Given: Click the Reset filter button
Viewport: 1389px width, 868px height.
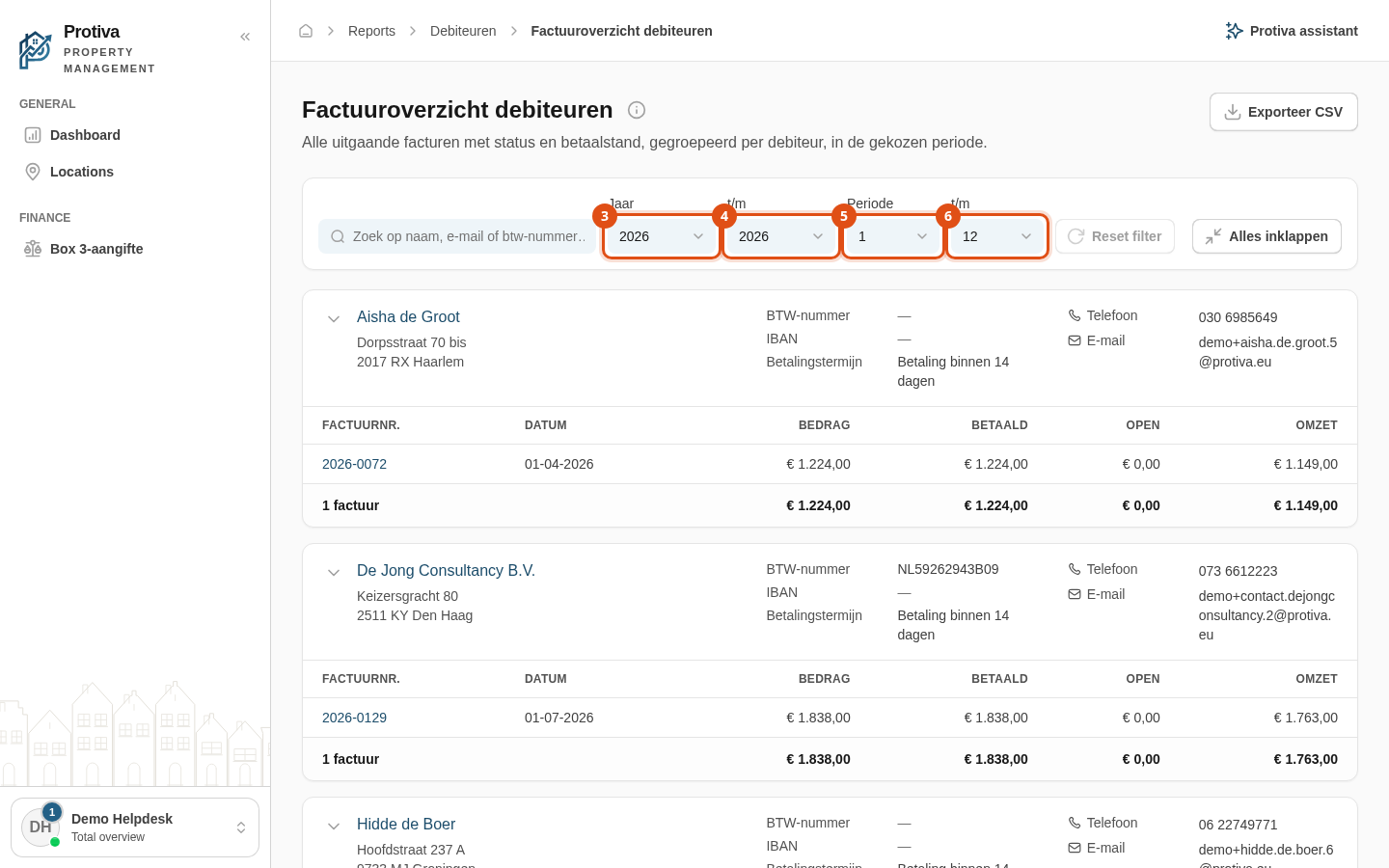Looking at the screenshot, I should click(x=1115, y=236).
